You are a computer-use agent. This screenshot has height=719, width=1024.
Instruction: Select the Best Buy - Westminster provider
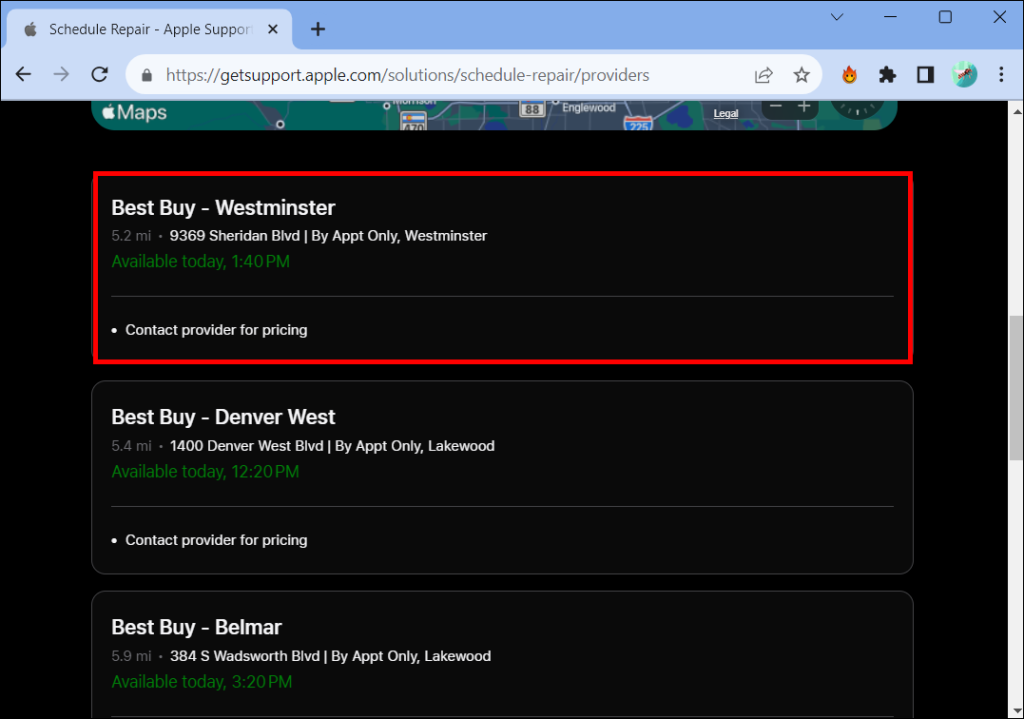[502, 268]
